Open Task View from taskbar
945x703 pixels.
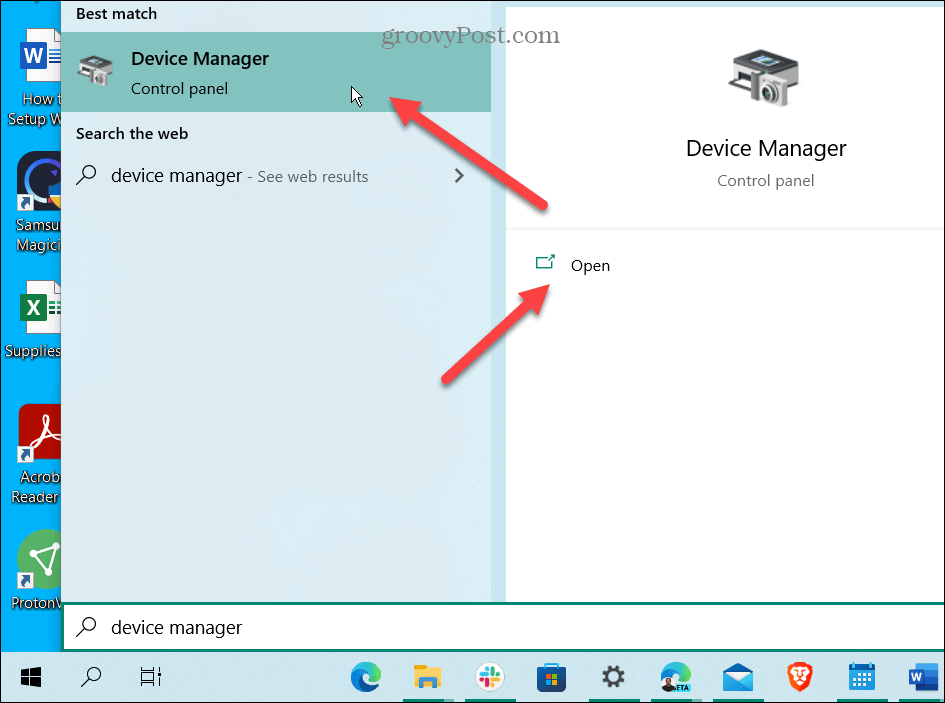point(151,677)
